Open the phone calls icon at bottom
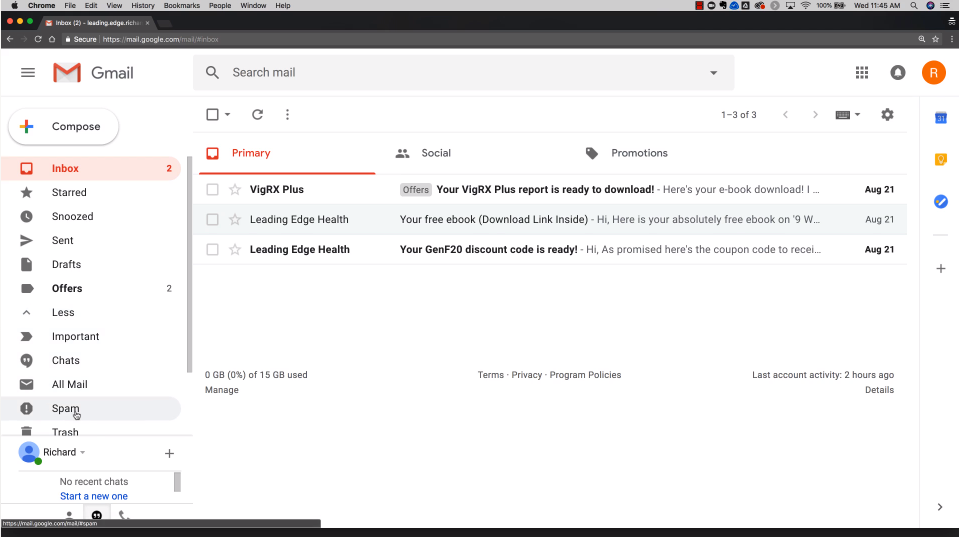Image resolution: width=959 pixels, height=537 pixels. tap(124, 515)
